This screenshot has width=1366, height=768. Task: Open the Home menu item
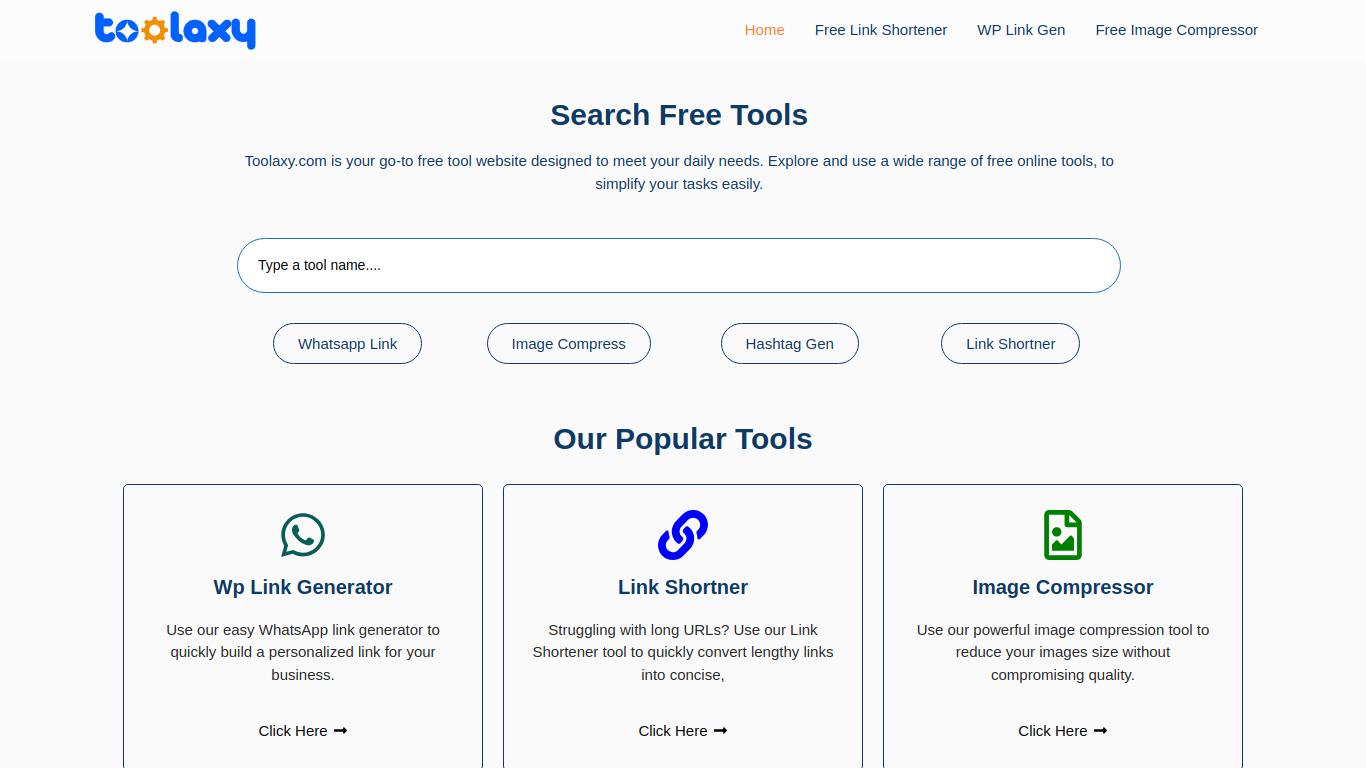pyautogui.click(x=764, y=30)
